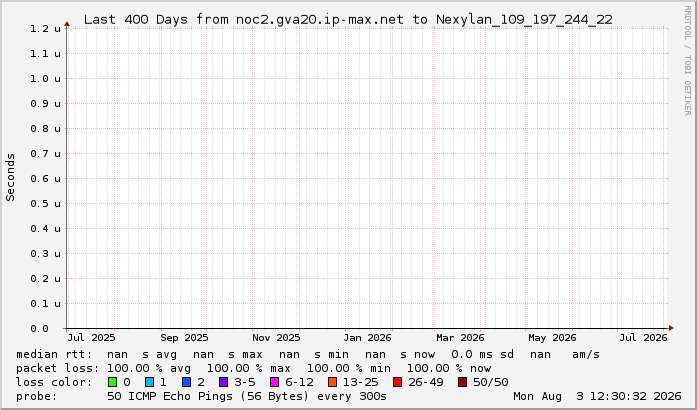Click the '100.00 % avg' packet loss value
Screen dimensions: 697x410
pos(149,368)
